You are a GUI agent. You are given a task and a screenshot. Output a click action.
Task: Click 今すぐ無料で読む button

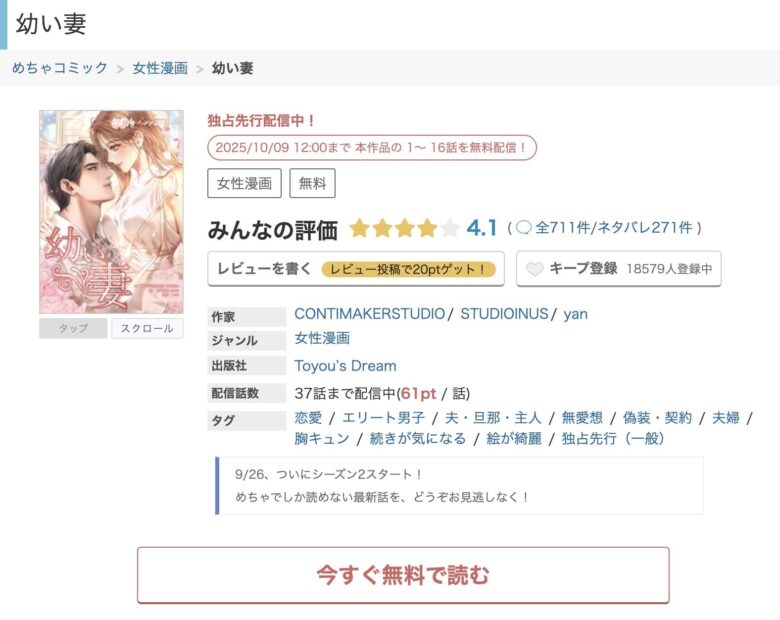(403, 575)
